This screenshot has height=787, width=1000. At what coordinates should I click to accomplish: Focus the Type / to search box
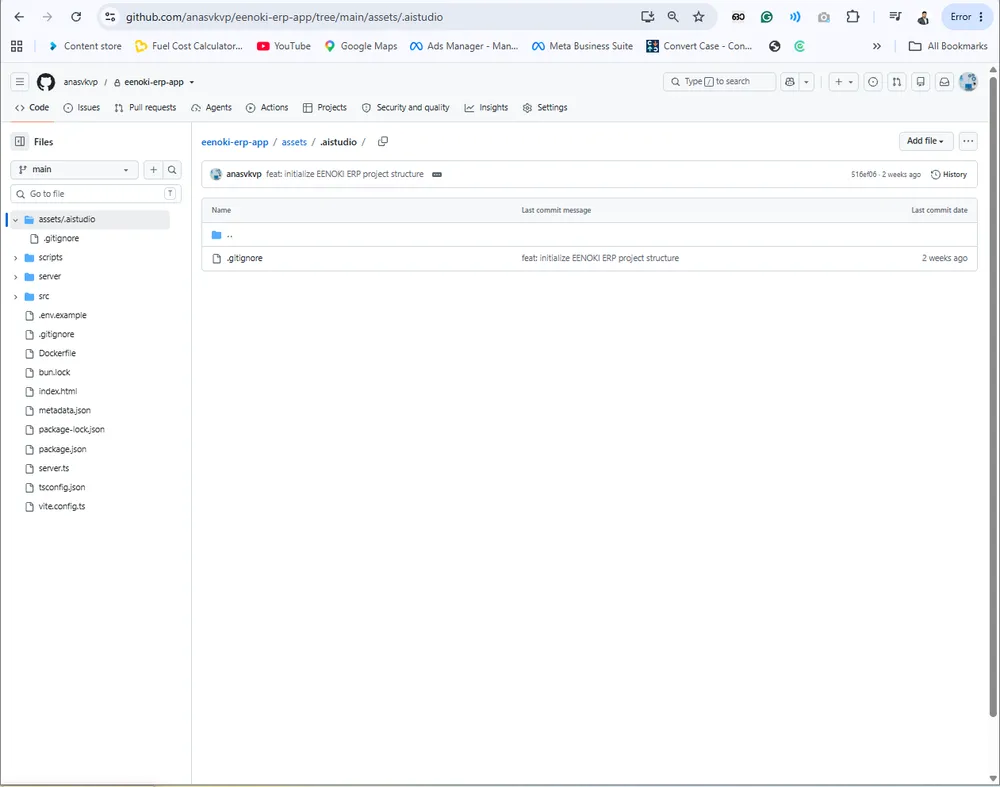pyautogui.click(x=719, y=82)
